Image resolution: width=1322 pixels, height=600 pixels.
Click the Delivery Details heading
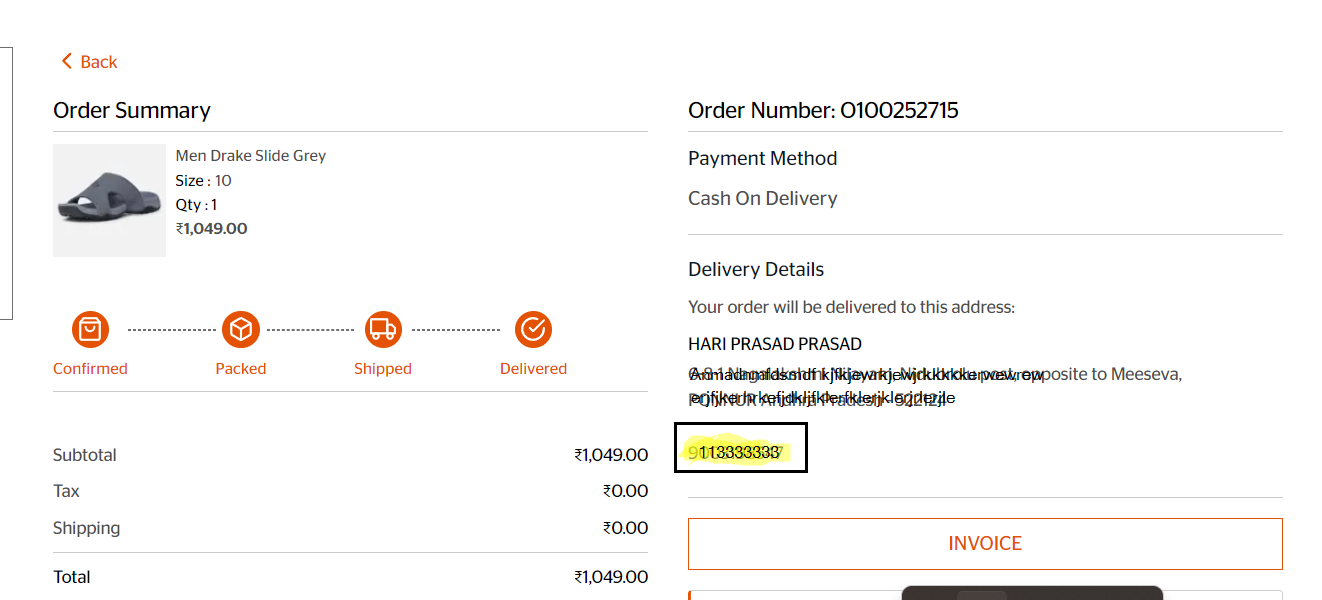tap(756, 270)
